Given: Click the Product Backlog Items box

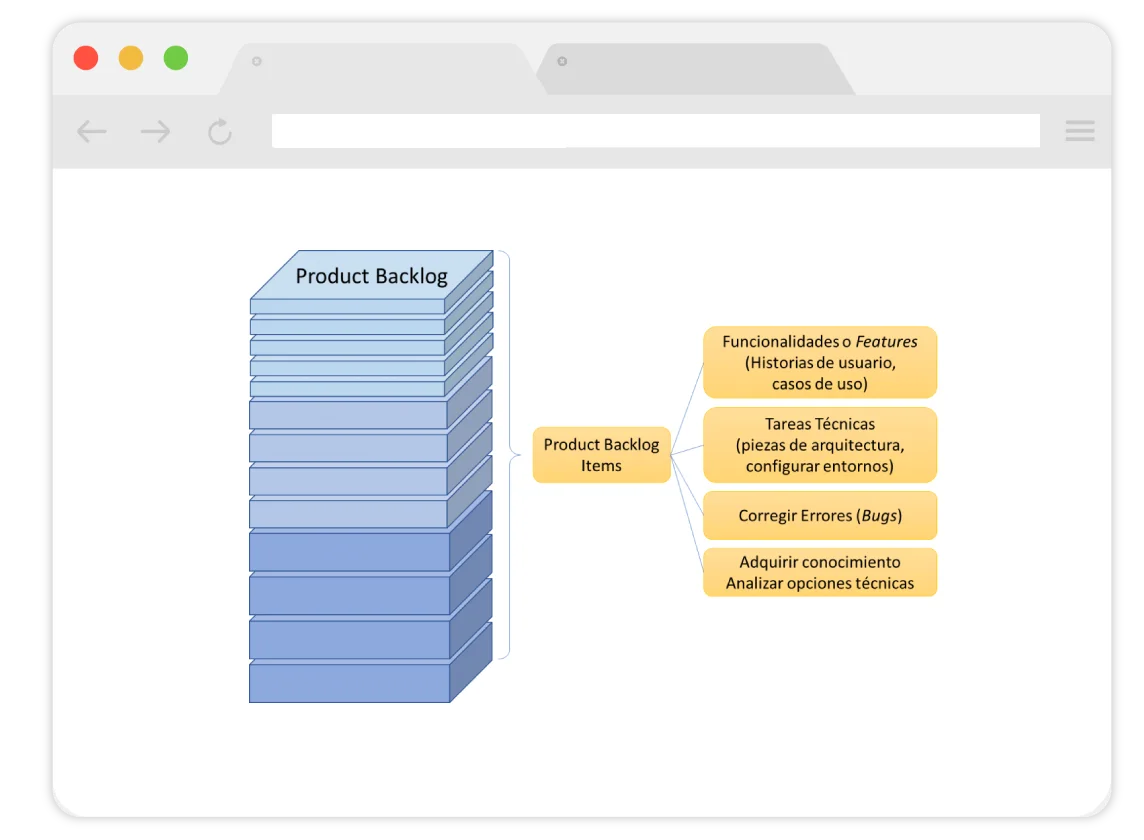Looking at the screenshot, I should pos(601,455).
